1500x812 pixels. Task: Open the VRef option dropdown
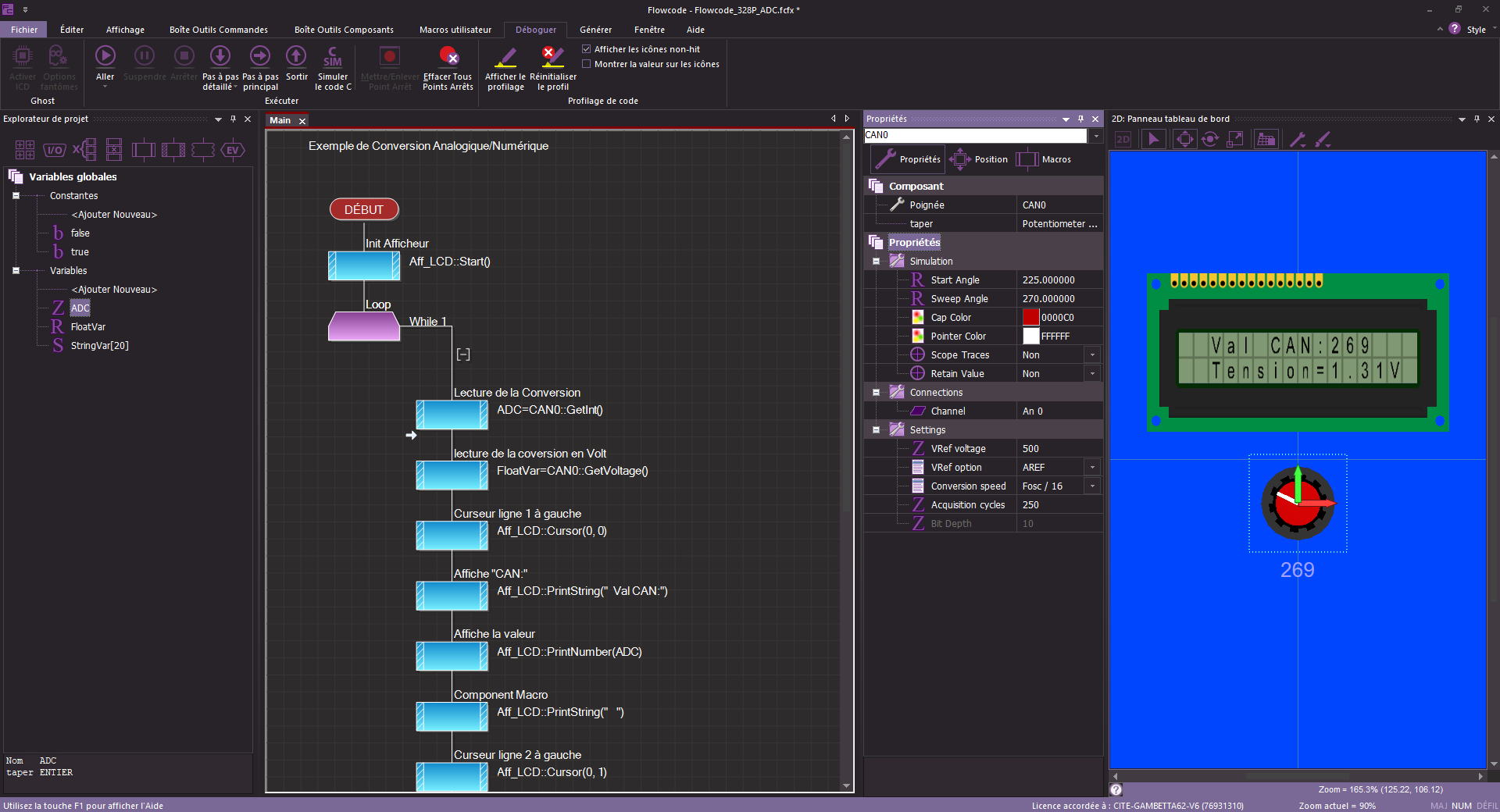coord(1092,467)
